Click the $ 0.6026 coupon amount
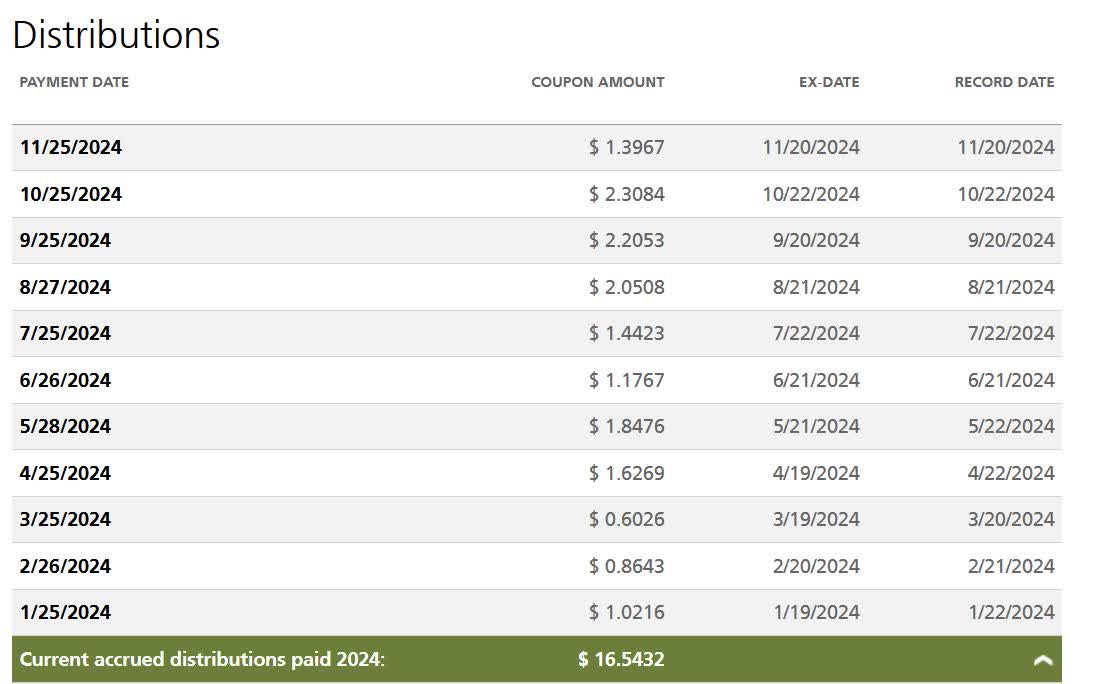Viewport: 1105px width, 684px height. point(626,519)
